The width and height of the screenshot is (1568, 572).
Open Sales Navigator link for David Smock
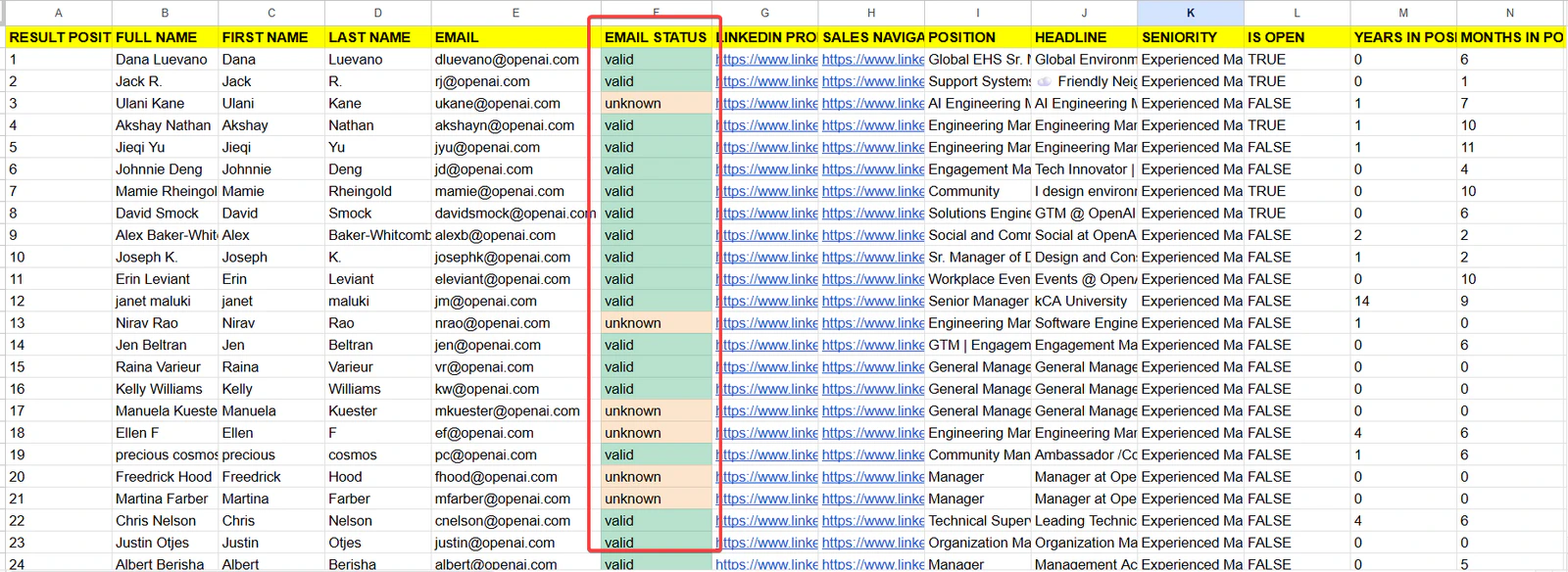tap(872, 214)
